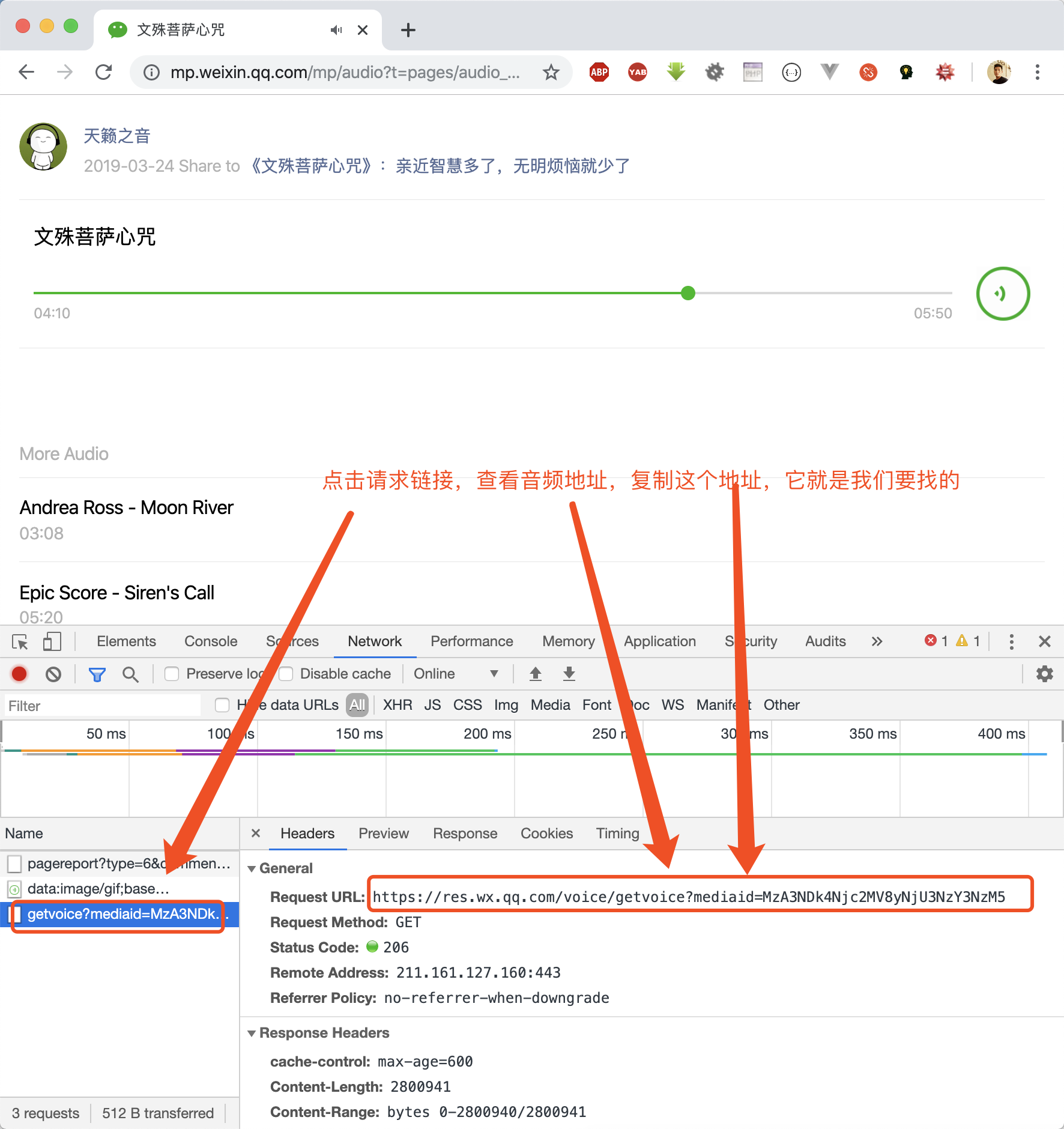Screen dimensions: 1064x1129
Task: Switch to the Performance tab
Action: (472, 641)
